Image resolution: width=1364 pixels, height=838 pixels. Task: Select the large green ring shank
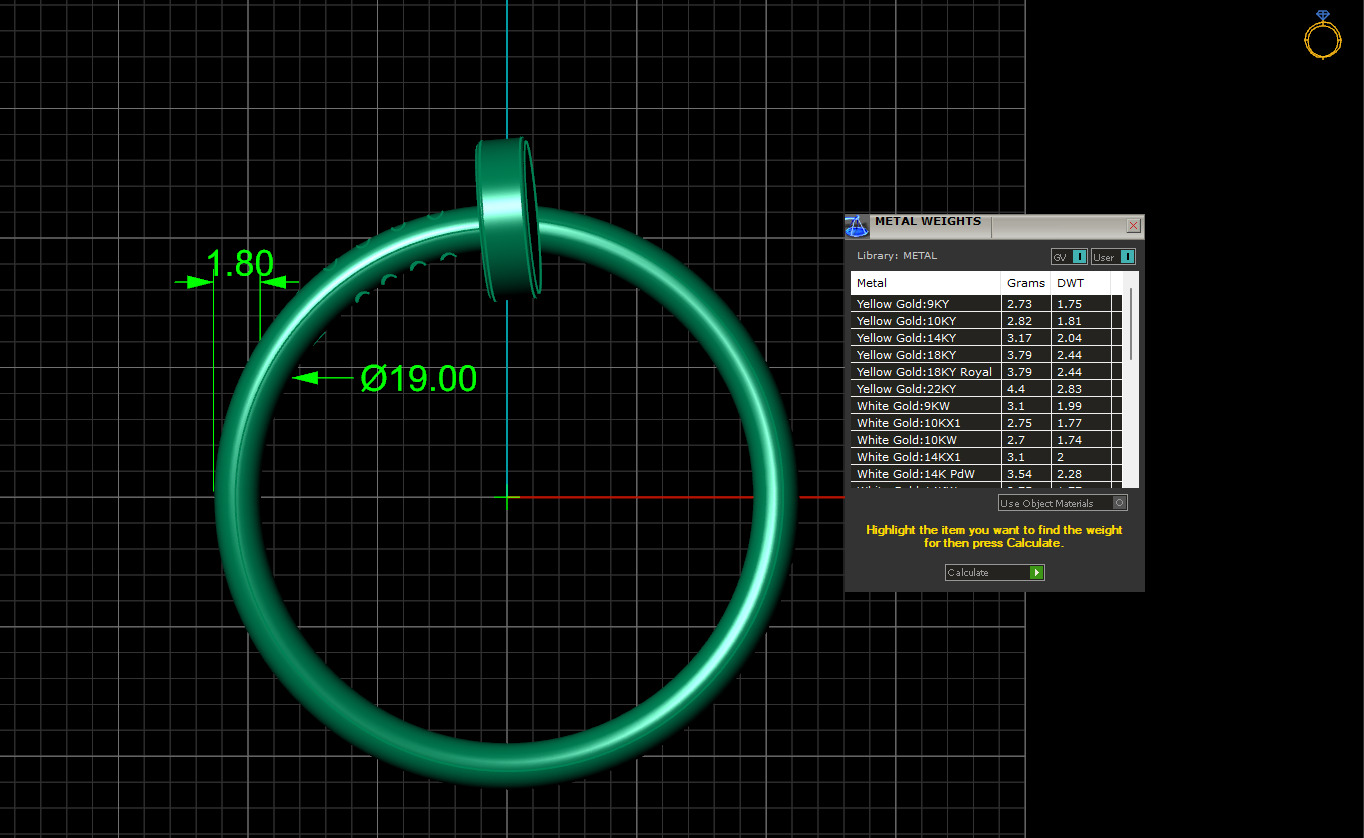click(236, 497)
